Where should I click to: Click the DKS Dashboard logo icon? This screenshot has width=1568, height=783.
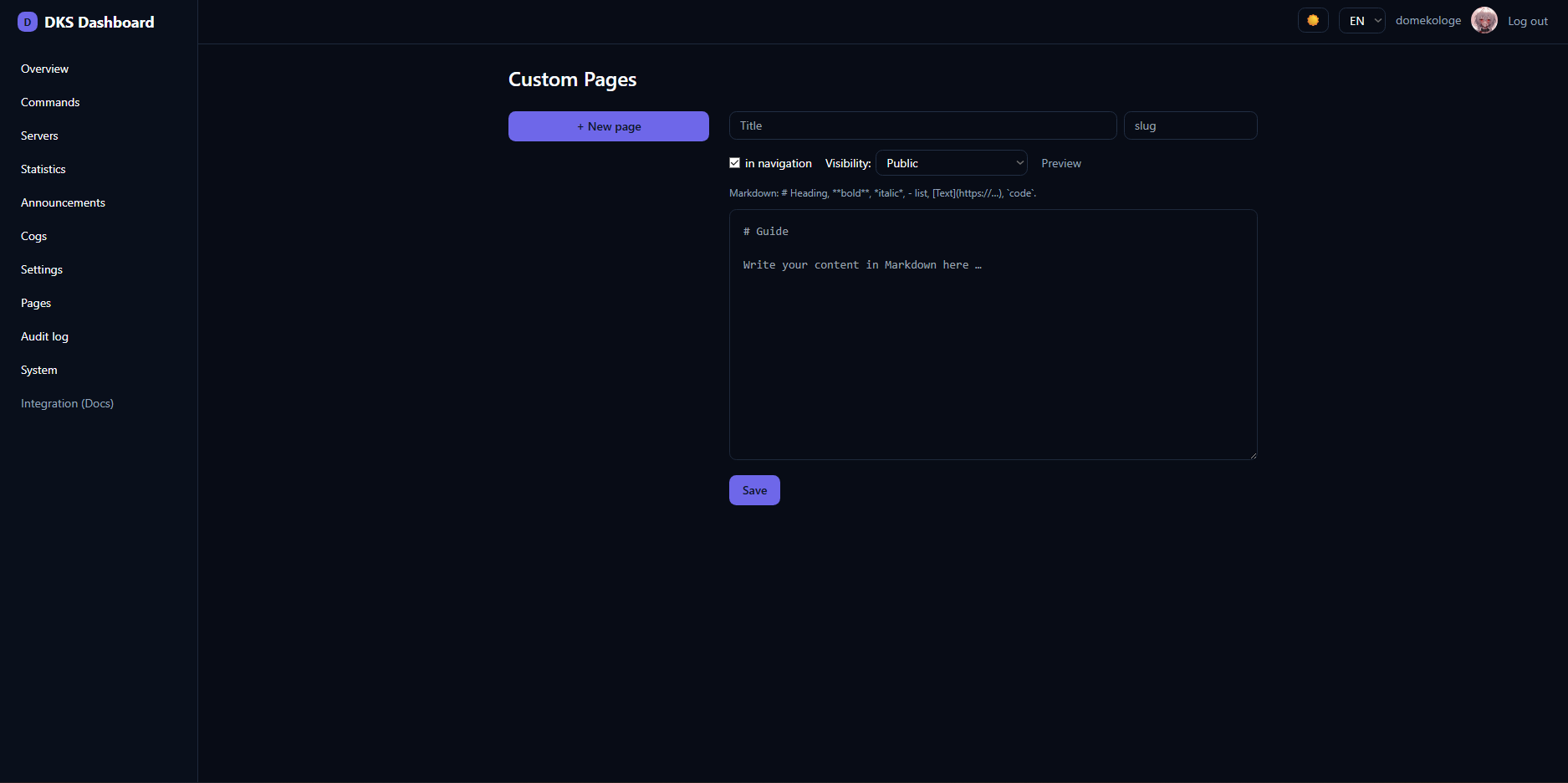click(x=28, y=23)
